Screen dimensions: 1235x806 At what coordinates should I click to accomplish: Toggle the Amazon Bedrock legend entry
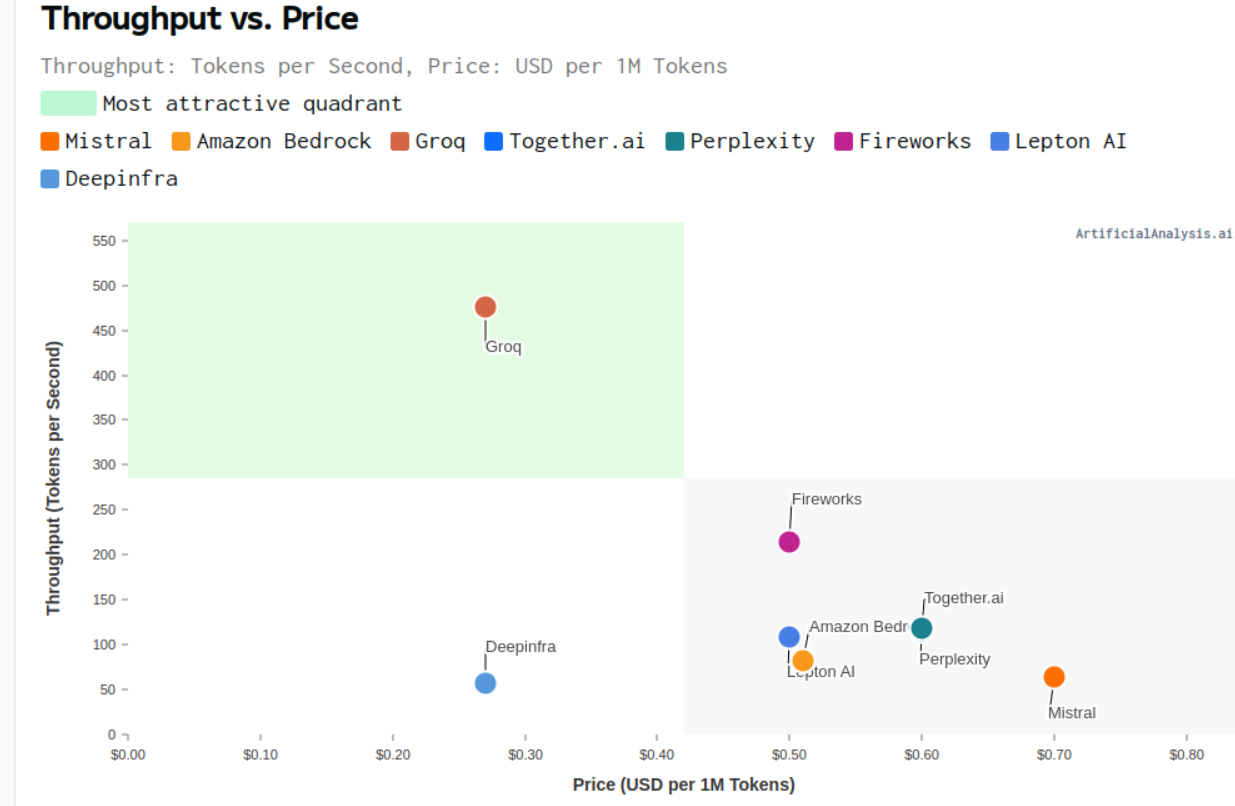[x=271, y=141]
